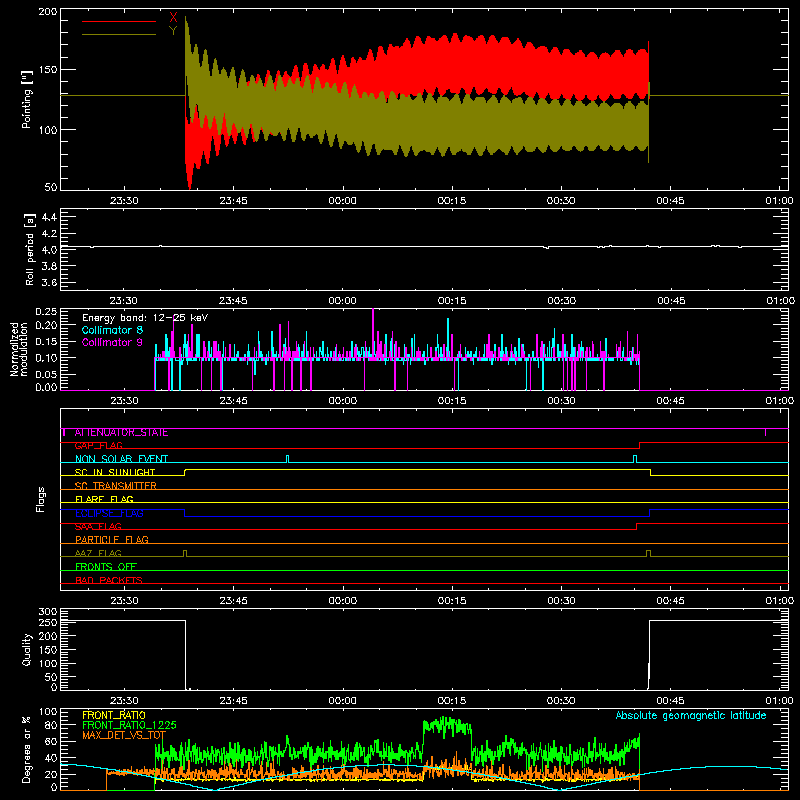
Task: Click the 0.25 tick on modulation axis
Action: click(x=46, y=311)
